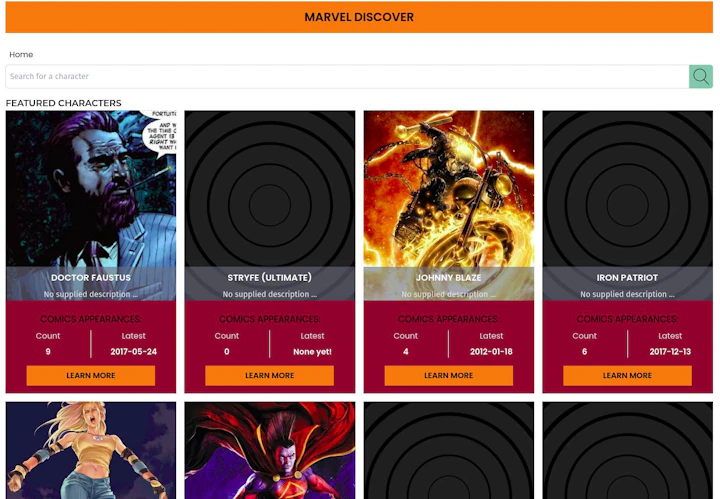Viewport: 720px width, 499px height.
Task: Focus the Search for a character field
Action: point(347,76)
